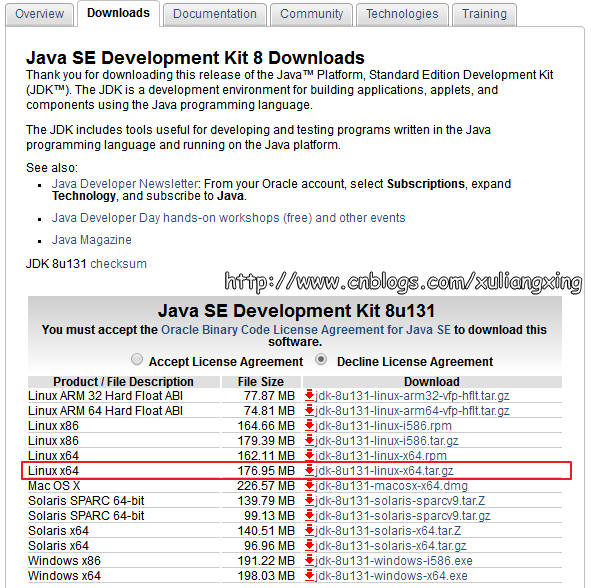Switch to the Technologies tab

click(x=402, y=14)
